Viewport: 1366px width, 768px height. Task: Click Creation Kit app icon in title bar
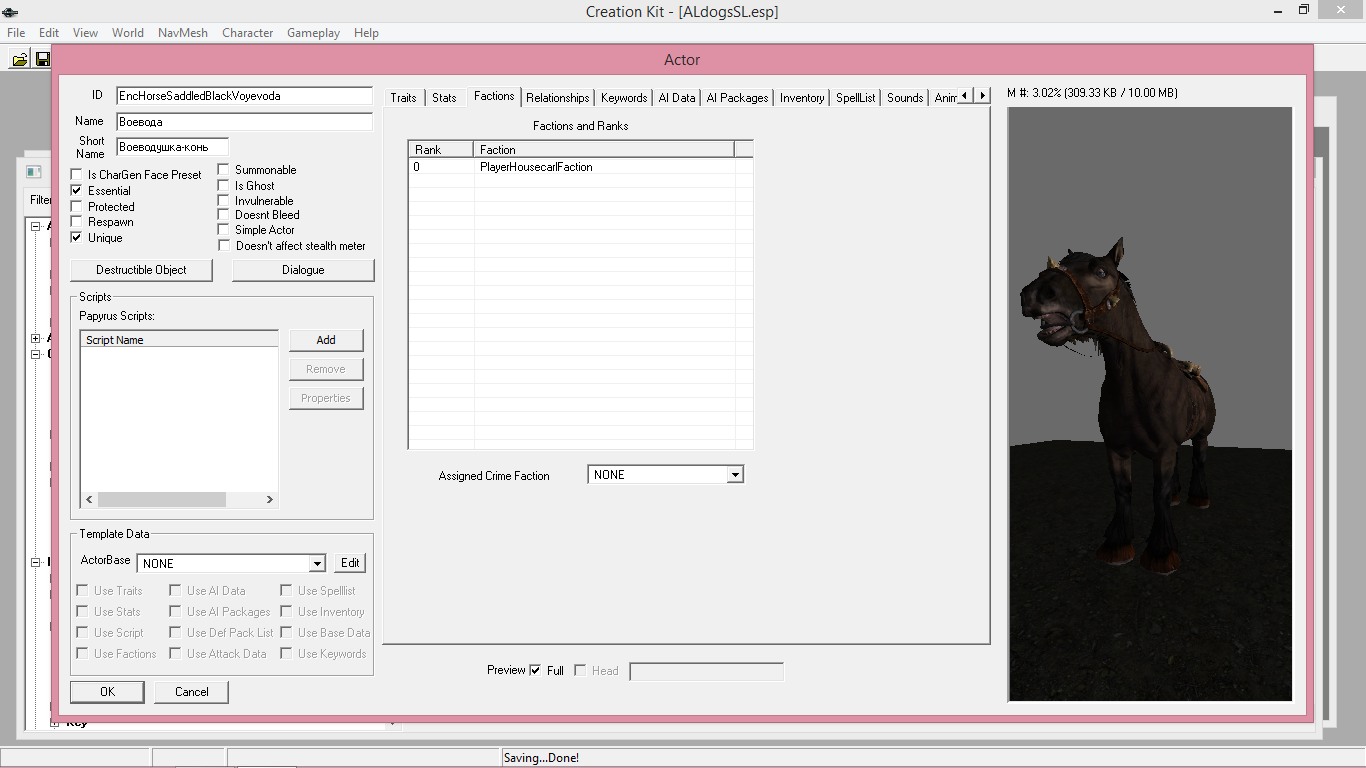pyautogui.click(x=10, y=12)
